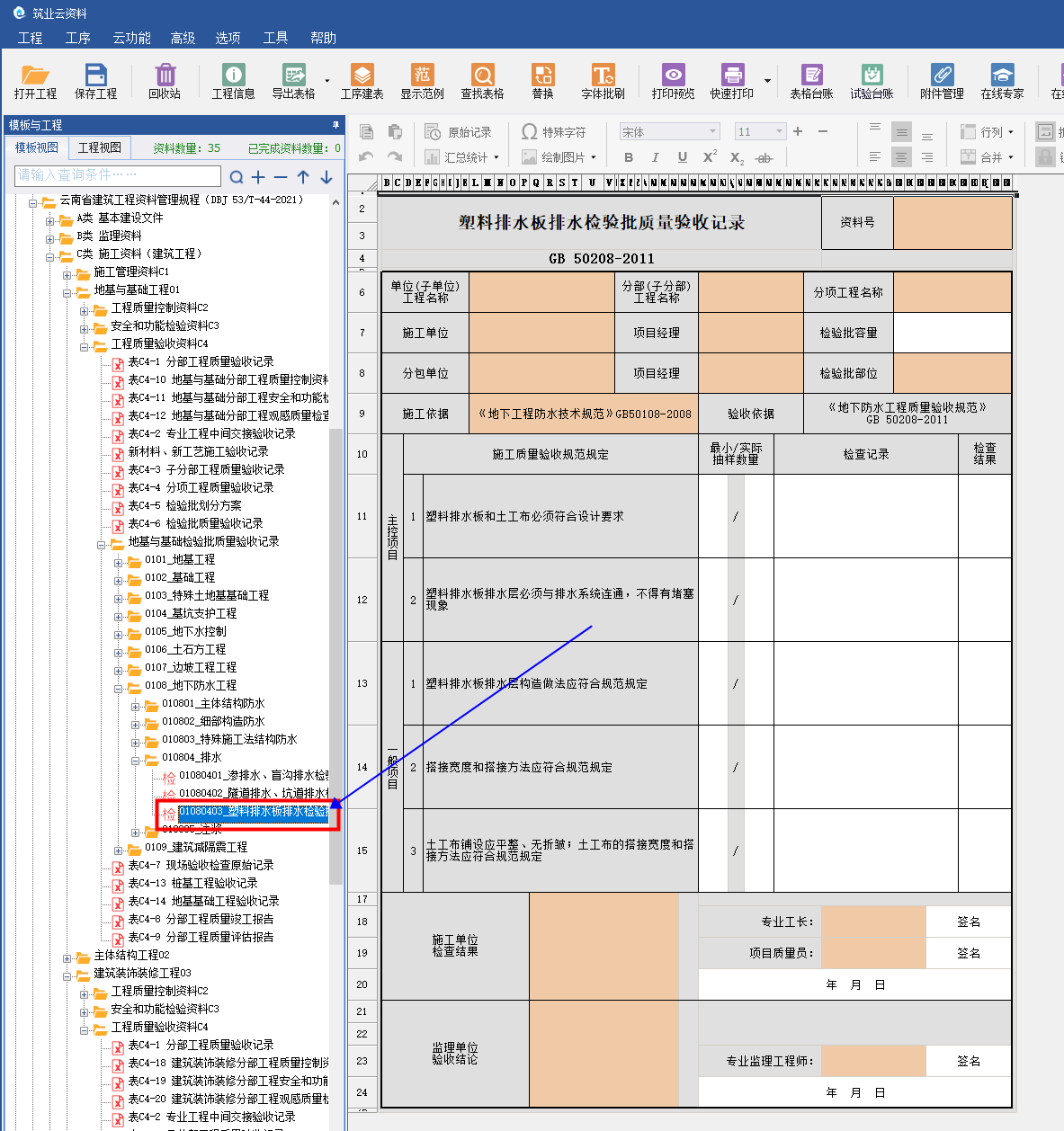Open 在线专家 online expert
1064x1131 pixels.
click(x=1002, y=81)
